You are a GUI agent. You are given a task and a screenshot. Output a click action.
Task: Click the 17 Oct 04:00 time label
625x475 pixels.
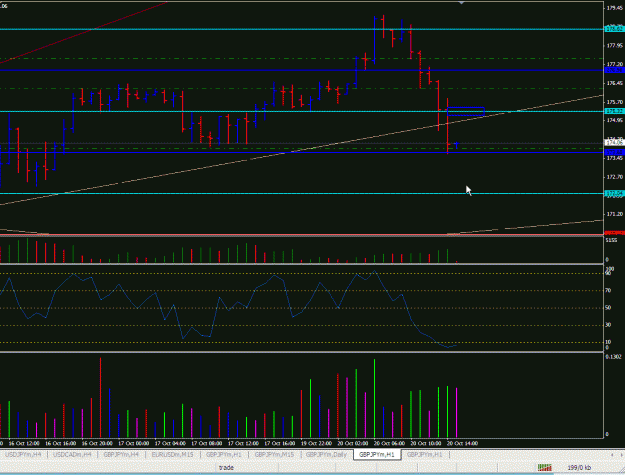pyautogui.click(x=170, y=443)
